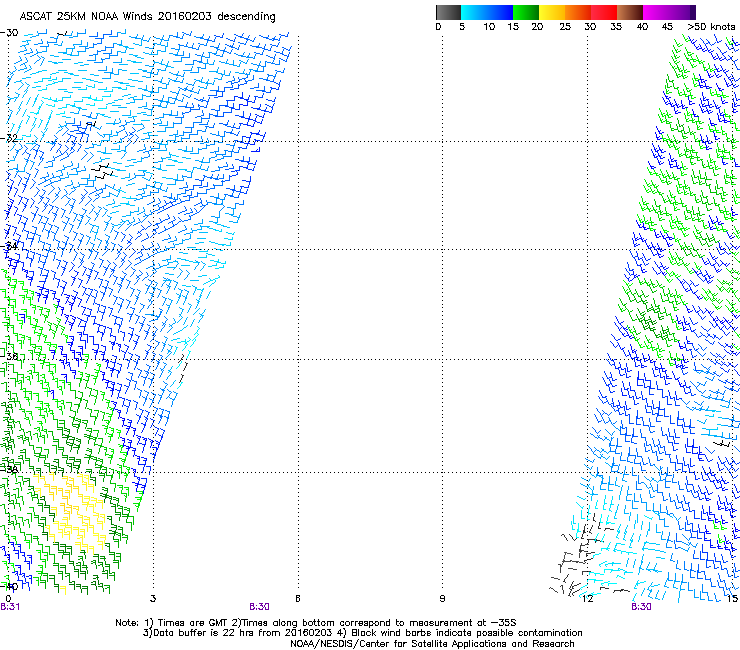This screenshot has height=650, width=740.
Task: Pick the magenta-purple 40-50 knots legend segment
Action: click(669, 12)
